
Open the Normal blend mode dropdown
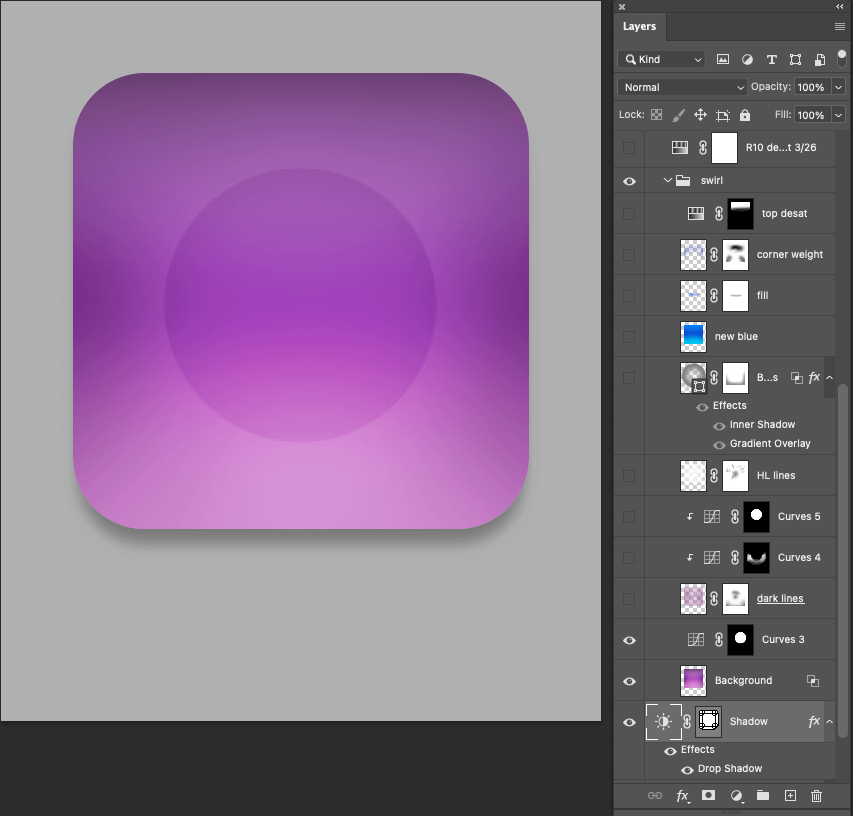(x=682, y=88)
